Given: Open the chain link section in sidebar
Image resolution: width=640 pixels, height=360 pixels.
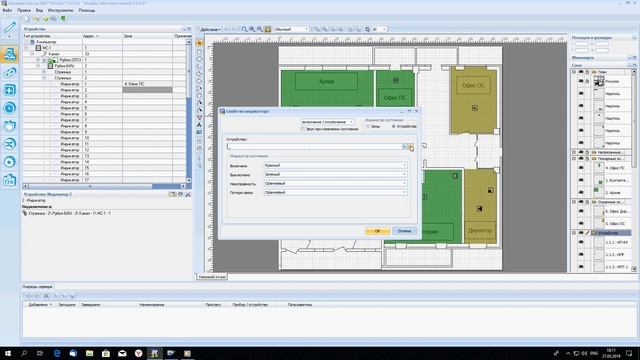Looking at the screenshot, I should (x=9, y=73).
